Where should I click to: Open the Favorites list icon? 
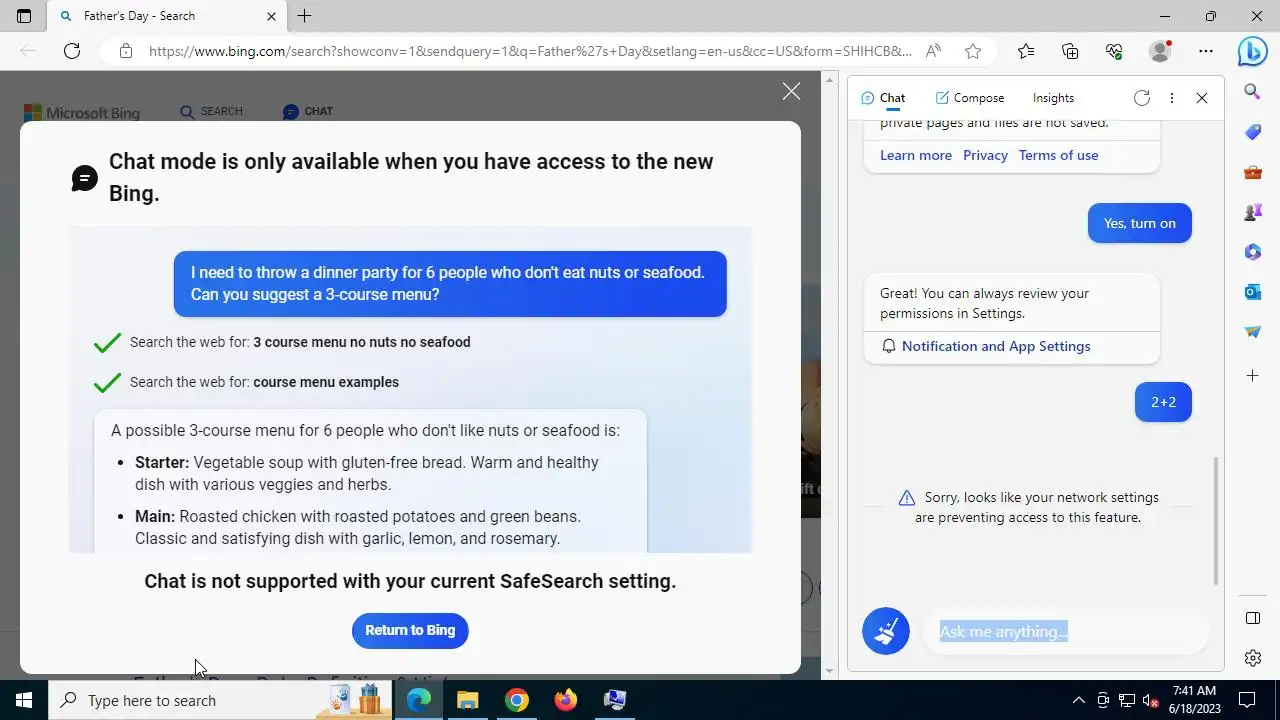click(1026, 51)
